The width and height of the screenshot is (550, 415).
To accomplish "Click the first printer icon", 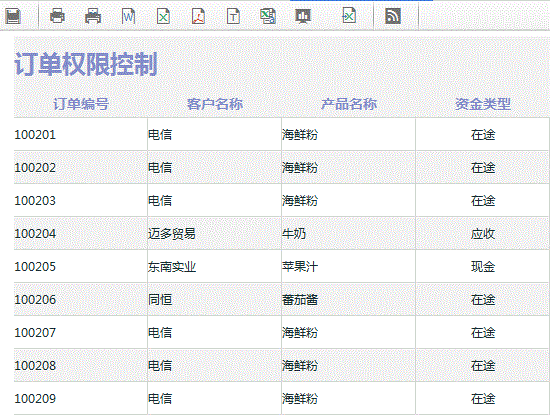I will point(57,16).
